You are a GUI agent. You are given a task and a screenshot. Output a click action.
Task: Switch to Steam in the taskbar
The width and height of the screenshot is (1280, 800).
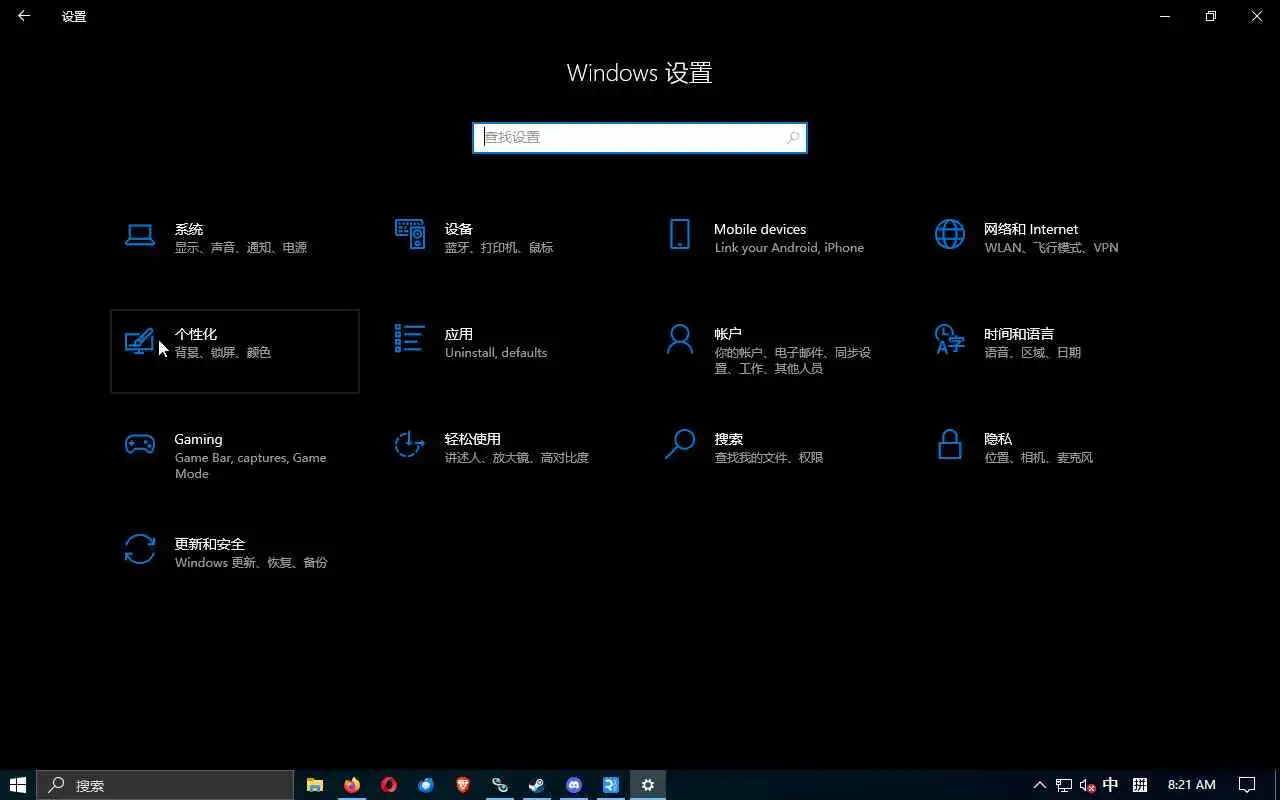coord(537,785)
